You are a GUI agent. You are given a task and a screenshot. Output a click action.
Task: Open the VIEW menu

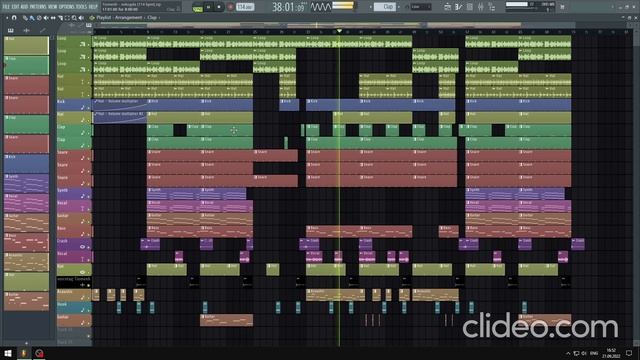point(53,7)
